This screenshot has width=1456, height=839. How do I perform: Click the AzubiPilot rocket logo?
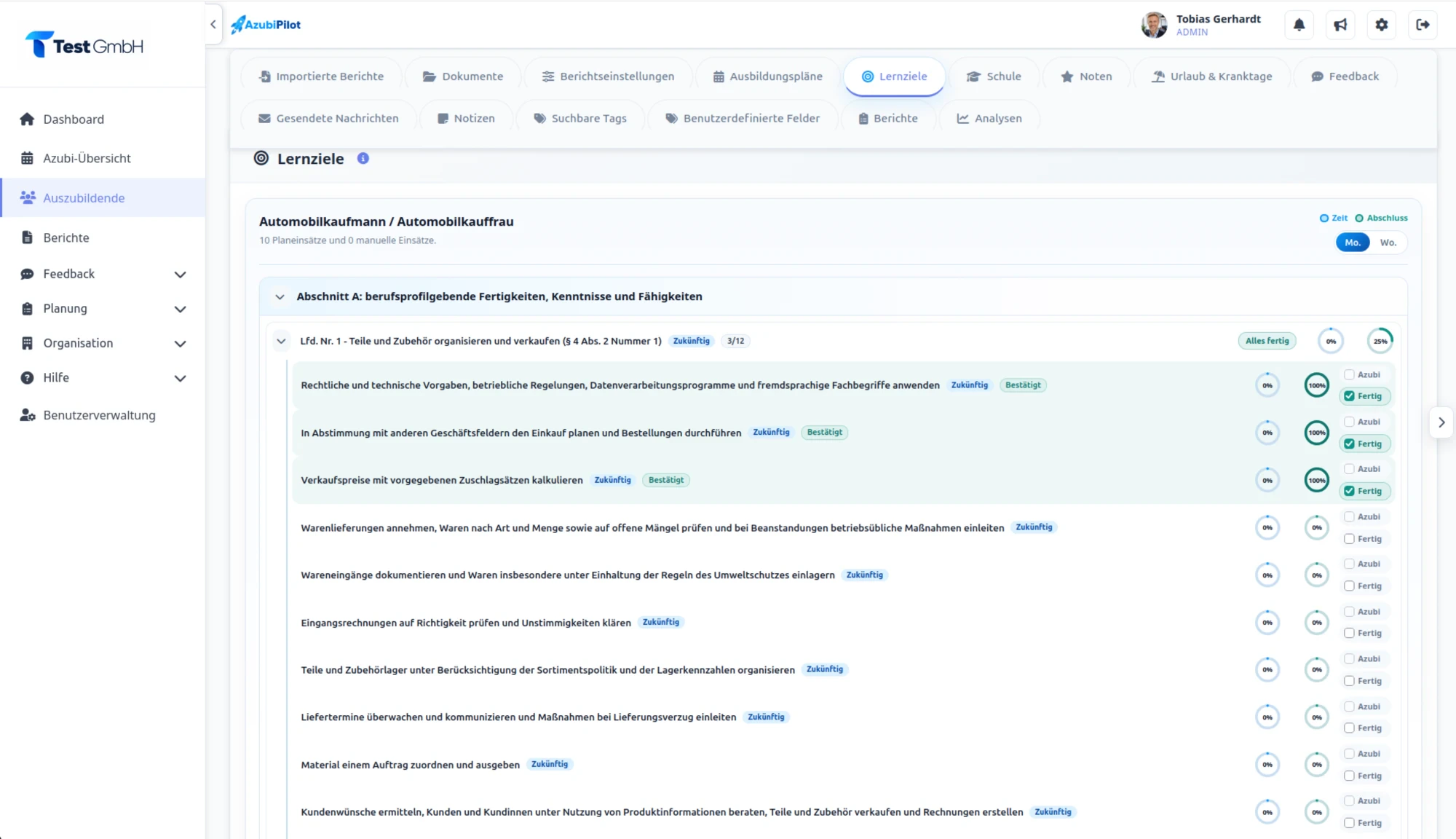click(x=266, y=25)
